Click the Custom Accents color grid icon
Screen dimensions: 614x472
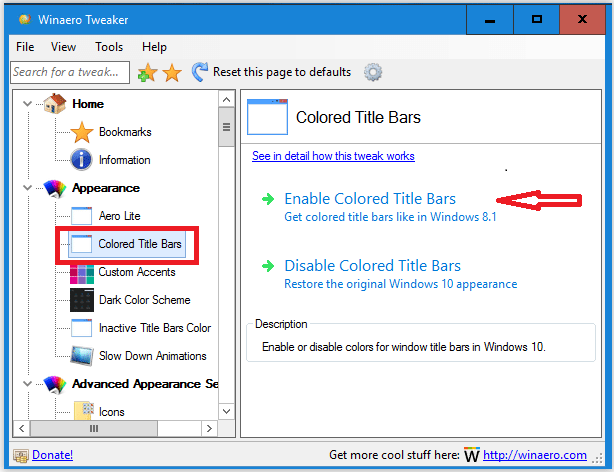[x=82, y=273]
